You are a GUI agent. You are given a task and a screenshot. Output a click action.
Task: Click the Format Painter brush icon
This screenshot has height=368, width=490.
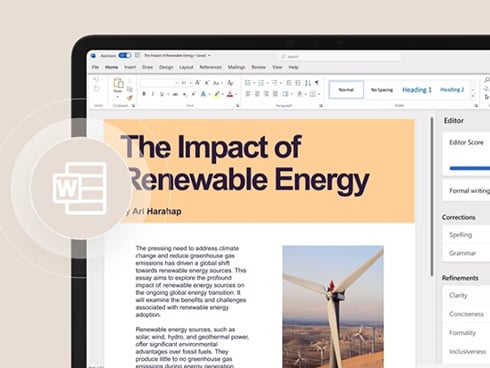(130, 98)
